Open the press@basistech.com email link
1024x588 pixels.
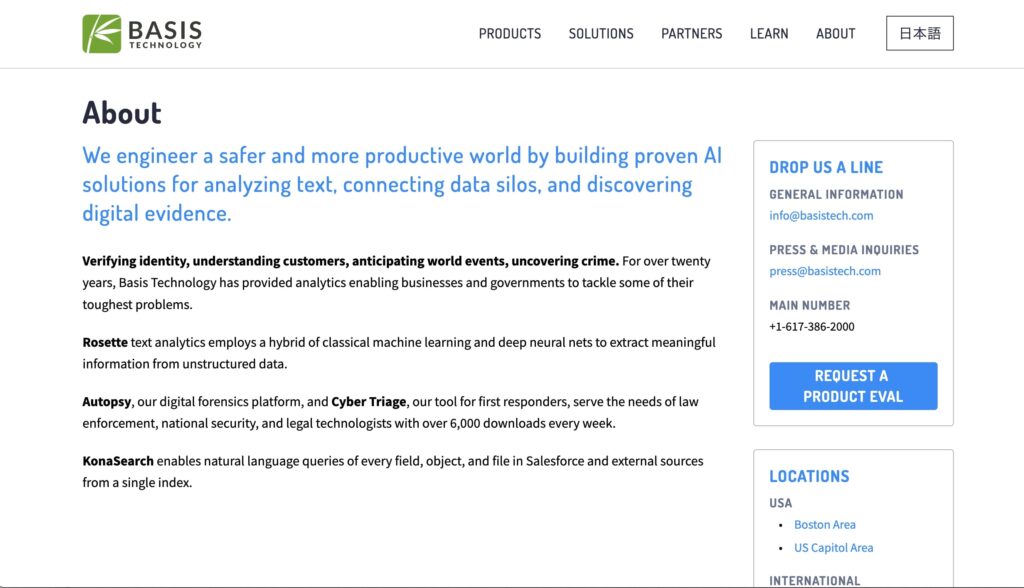pos(825,271)
